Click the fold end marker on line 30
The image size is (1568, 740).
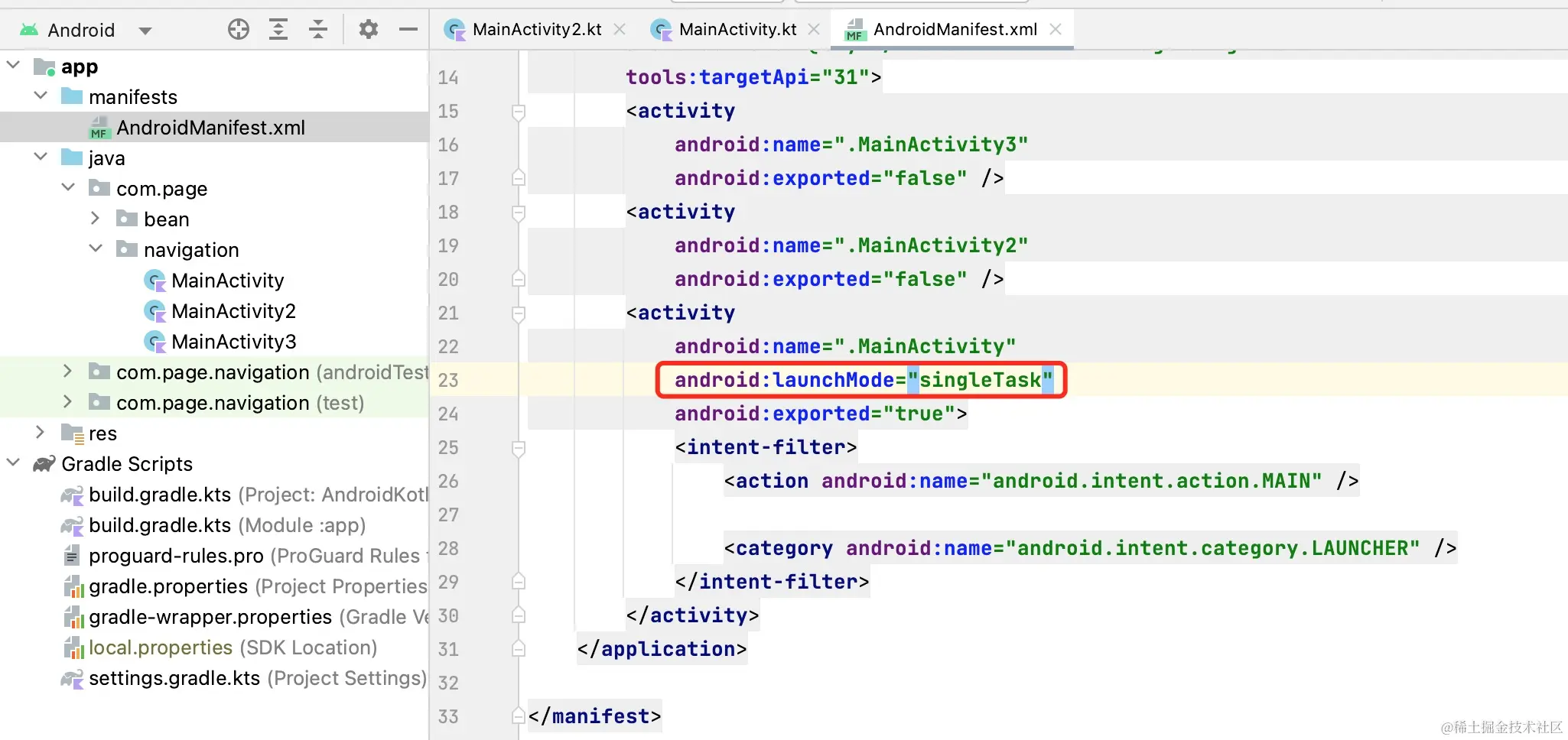coord(518,615)
